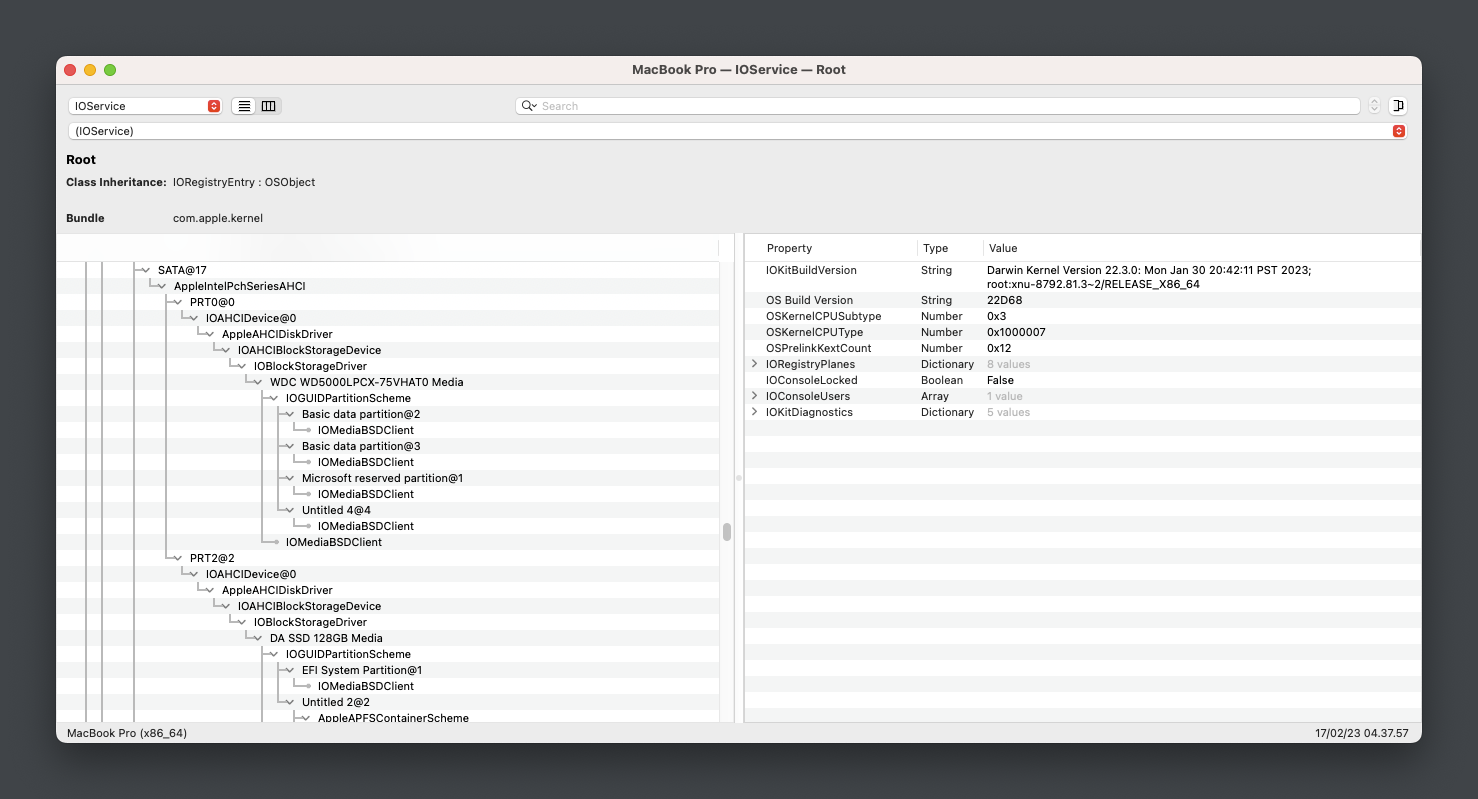Collapse the SATA@17 node
Image resolution: width=1478 pixels, height=799 pixels.
point(145,270)
